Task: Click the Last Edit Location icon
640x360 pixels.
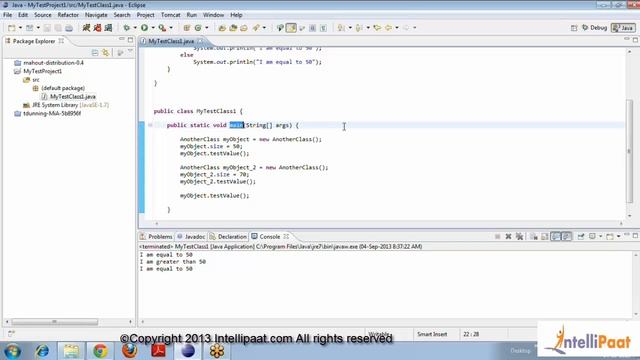Action: click(x=377, y=28)
